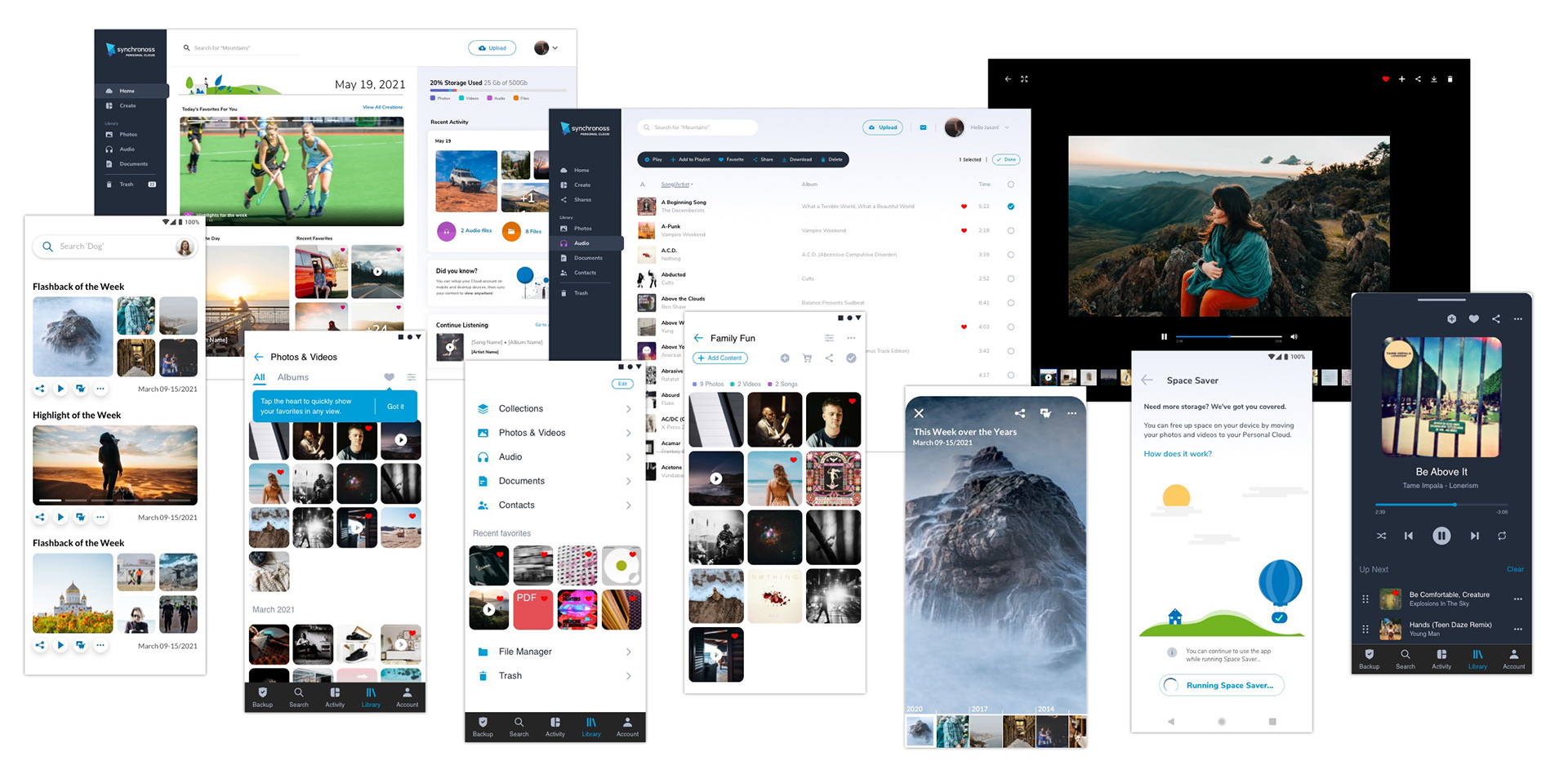Tap the Search 'Dog' input field
Screen dimensions: 1568x761
(116, 247)
